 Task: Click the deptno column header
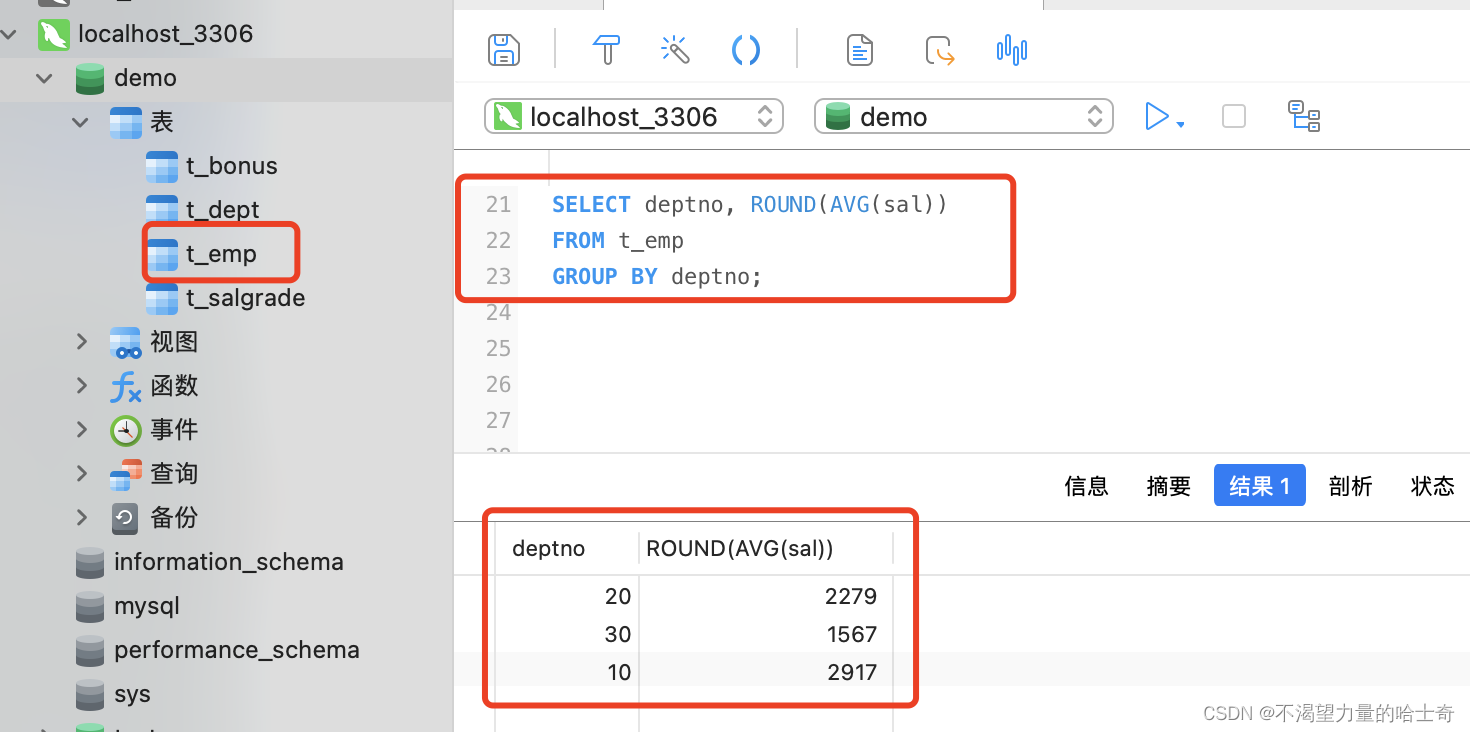548,548
